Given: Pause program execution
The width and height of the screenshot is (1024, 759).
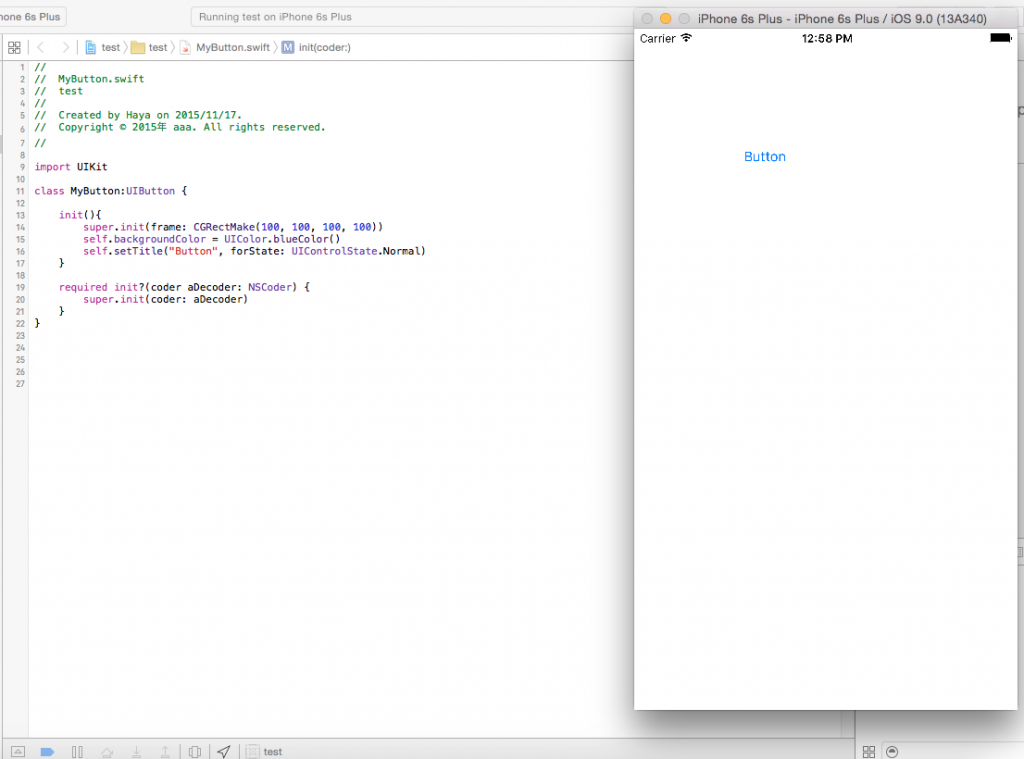Looking at the screenshot, I should [x=77, y=752].
